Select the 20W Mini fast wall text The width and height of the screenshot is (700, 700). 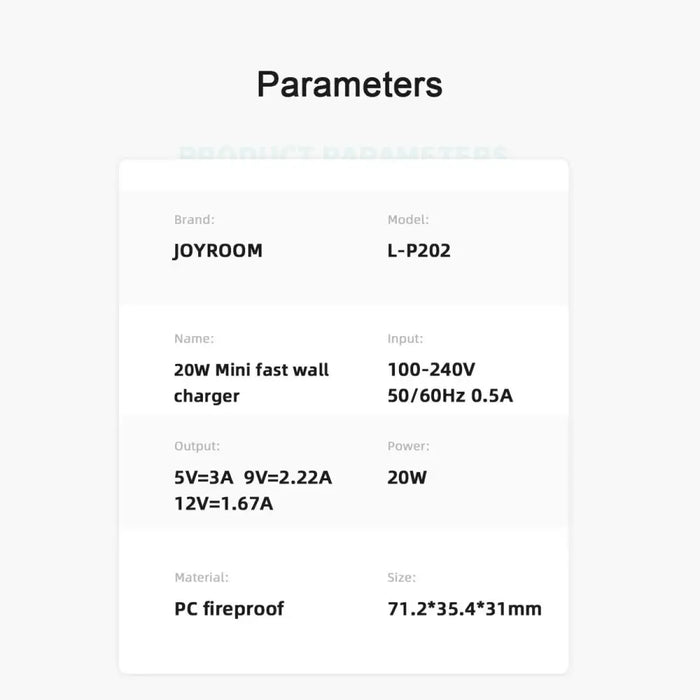click(251, 369)
